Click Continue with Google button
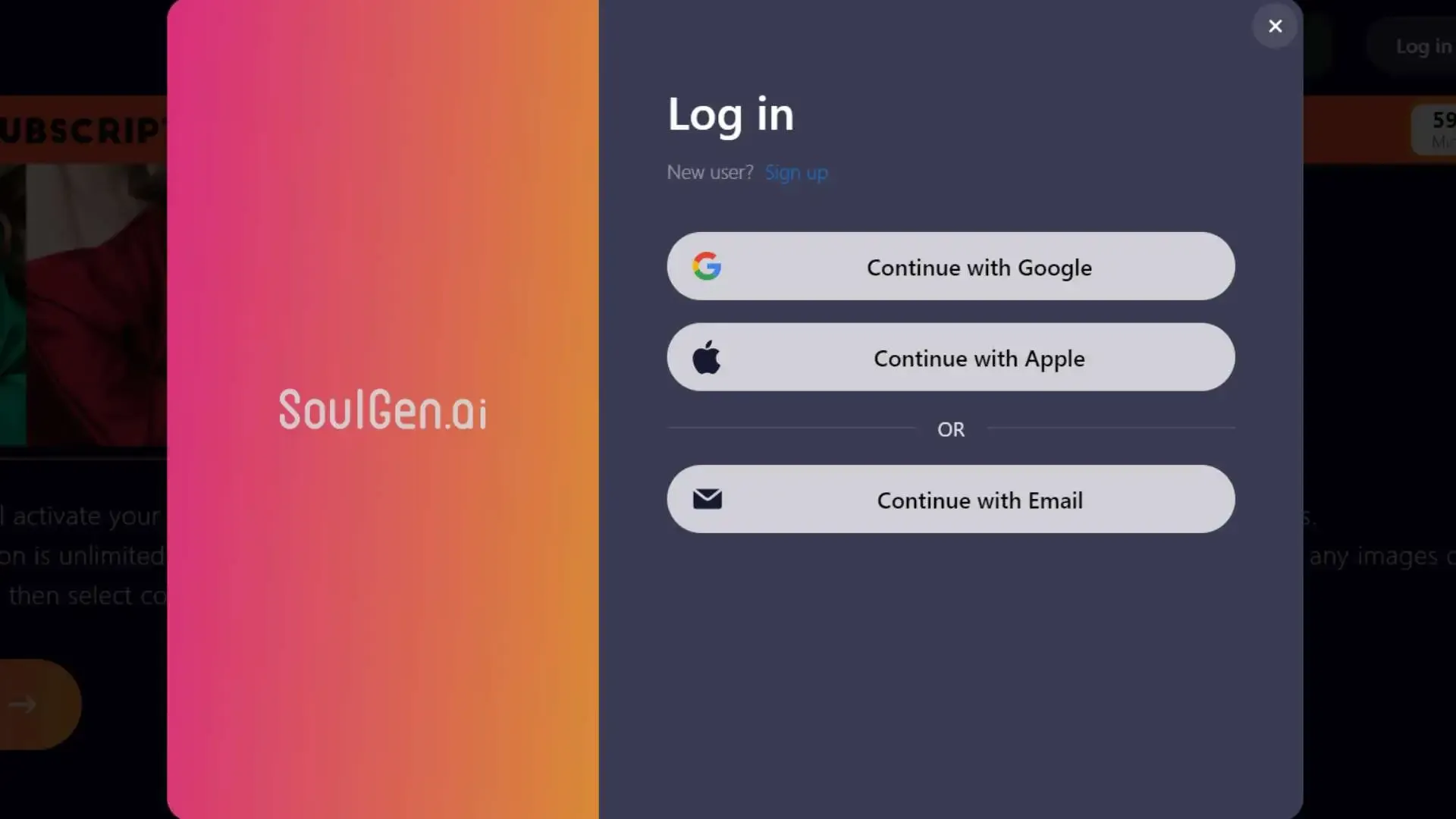The height and width of the screenshot is (819, 1456). (x=951, y=266)
